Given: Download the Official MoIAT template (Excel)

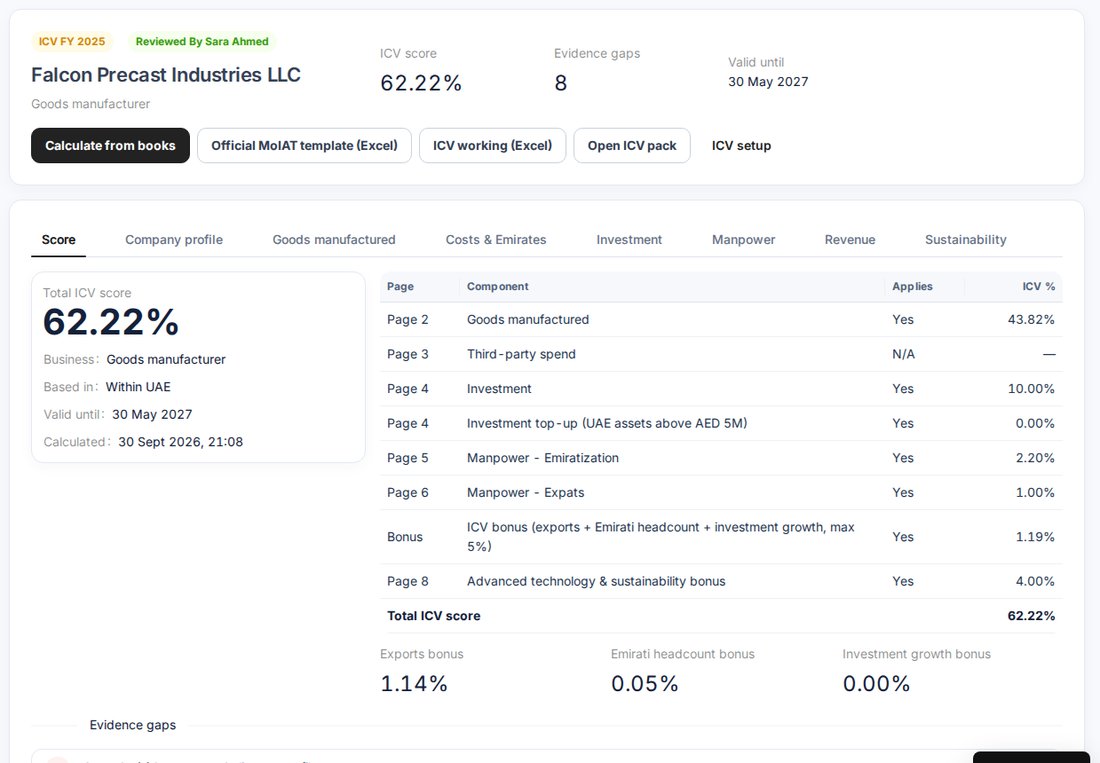Looking at the screenshot, I should [304, 145].
